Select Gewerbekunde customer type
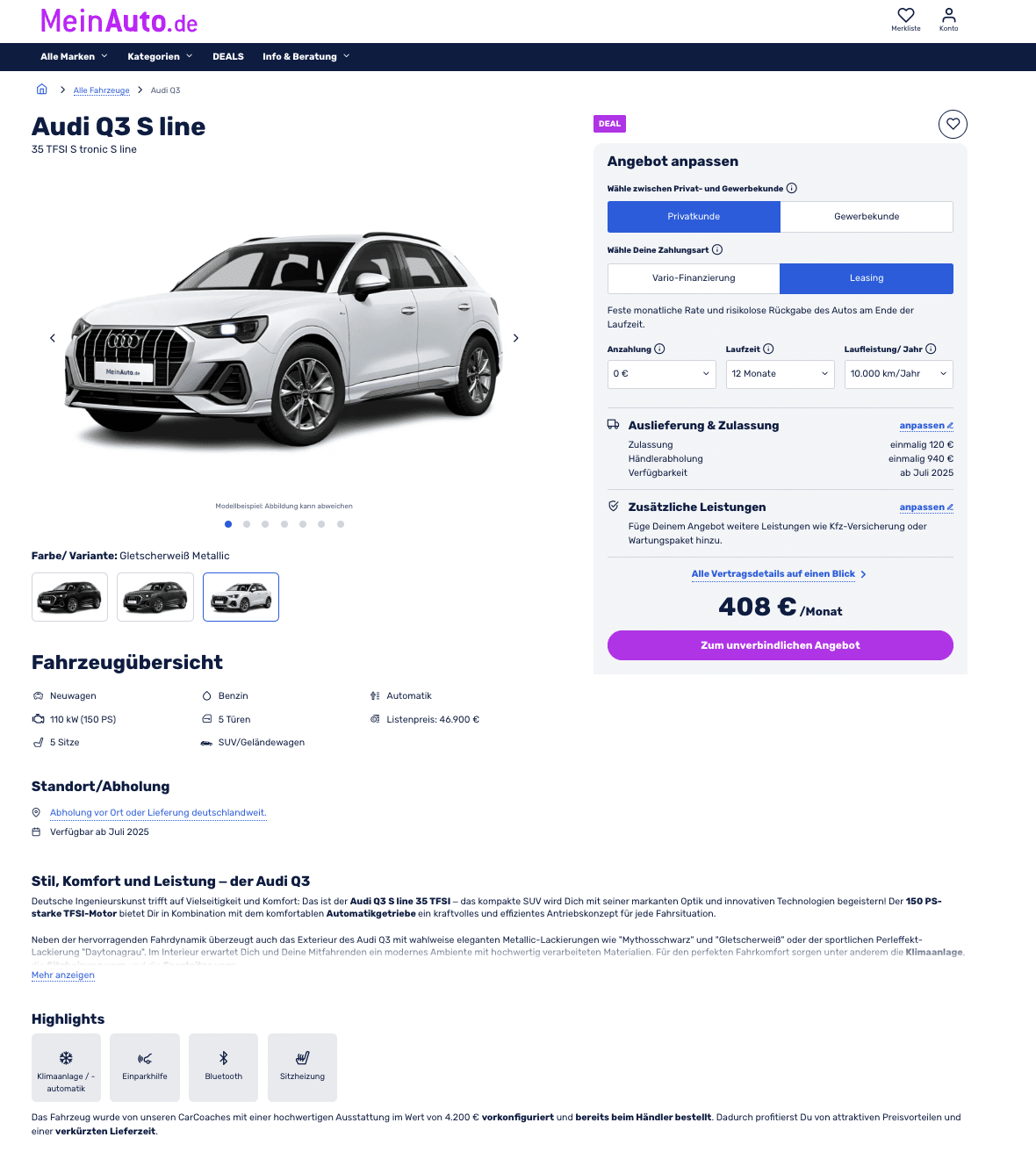The width and height of the screenshot is (1036, 1166). (867, 217)
